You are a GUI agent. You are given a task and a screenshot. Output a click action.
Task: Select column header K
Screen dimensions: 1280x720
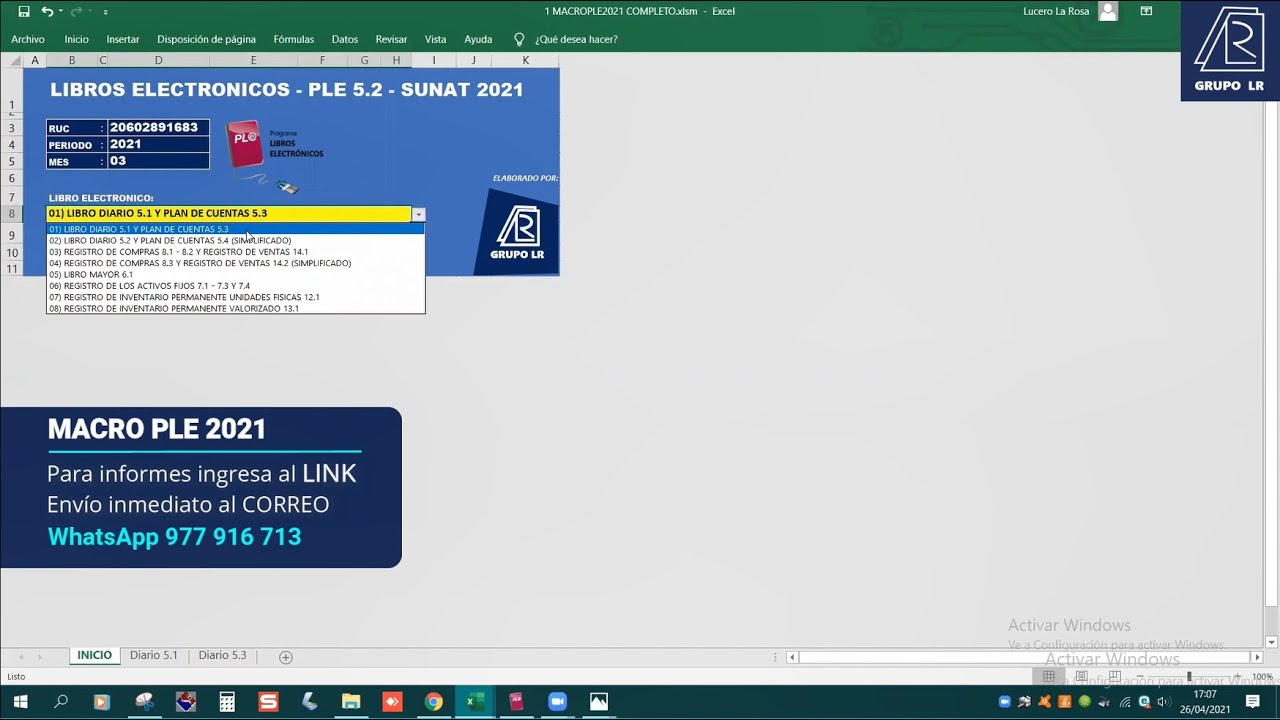point(525,60)
